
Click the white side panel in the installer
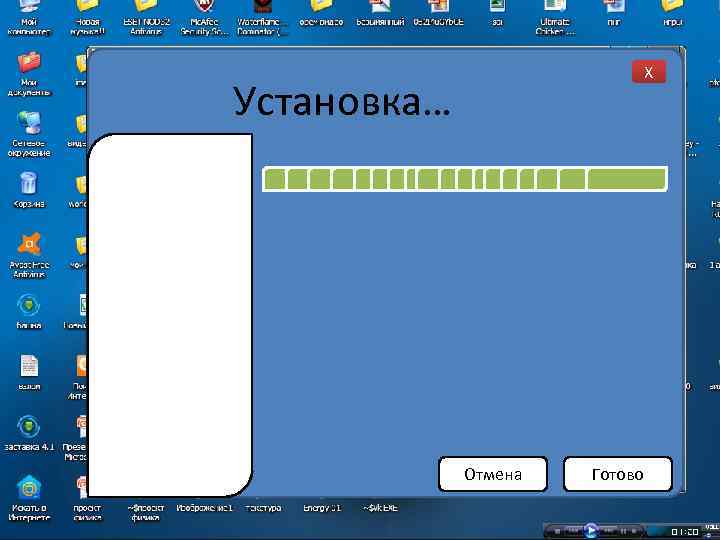pos(170,315)
